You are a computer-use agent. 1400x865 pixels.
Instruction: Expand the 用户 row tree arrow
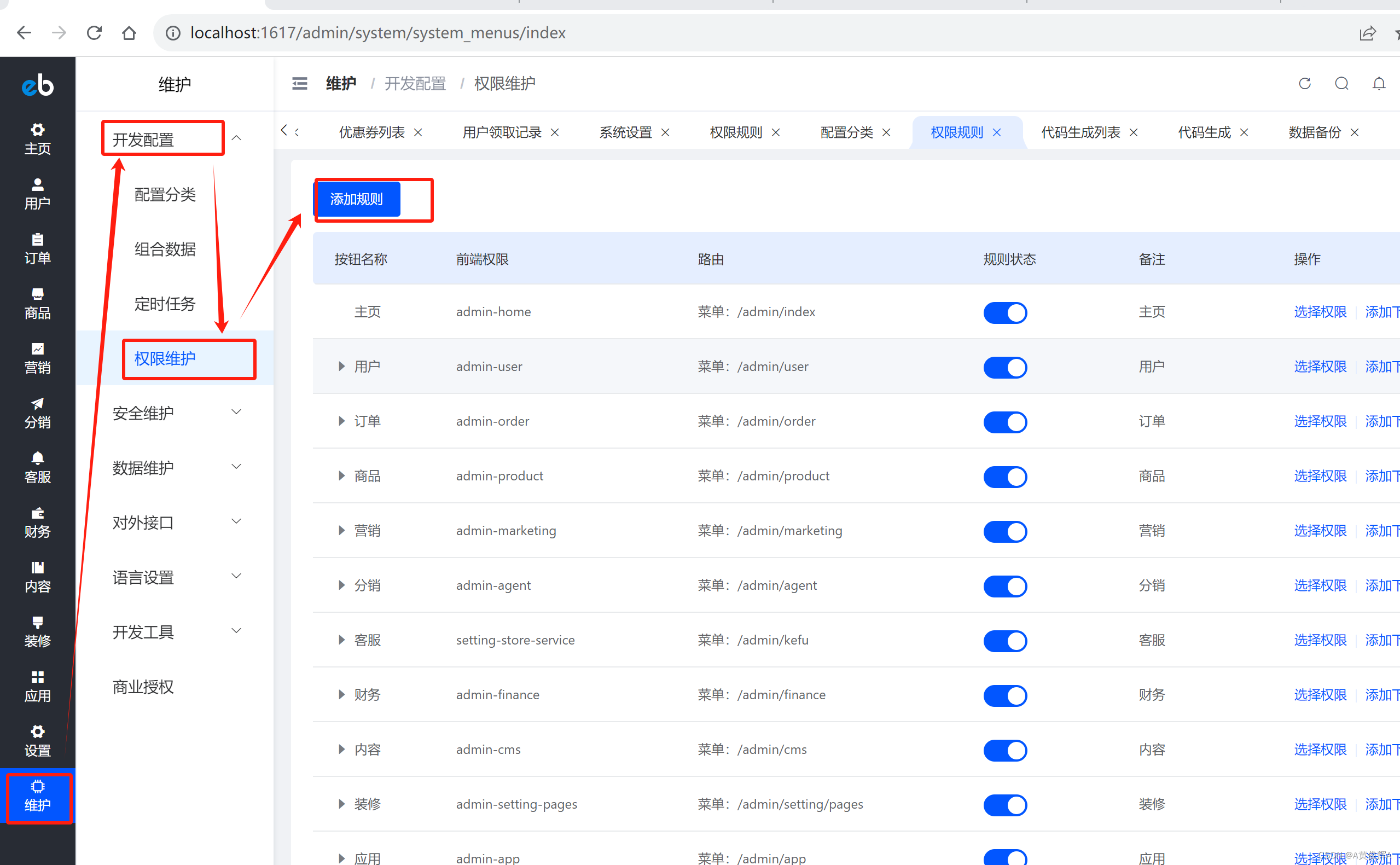pyautogui.click(x=341, y=366)
